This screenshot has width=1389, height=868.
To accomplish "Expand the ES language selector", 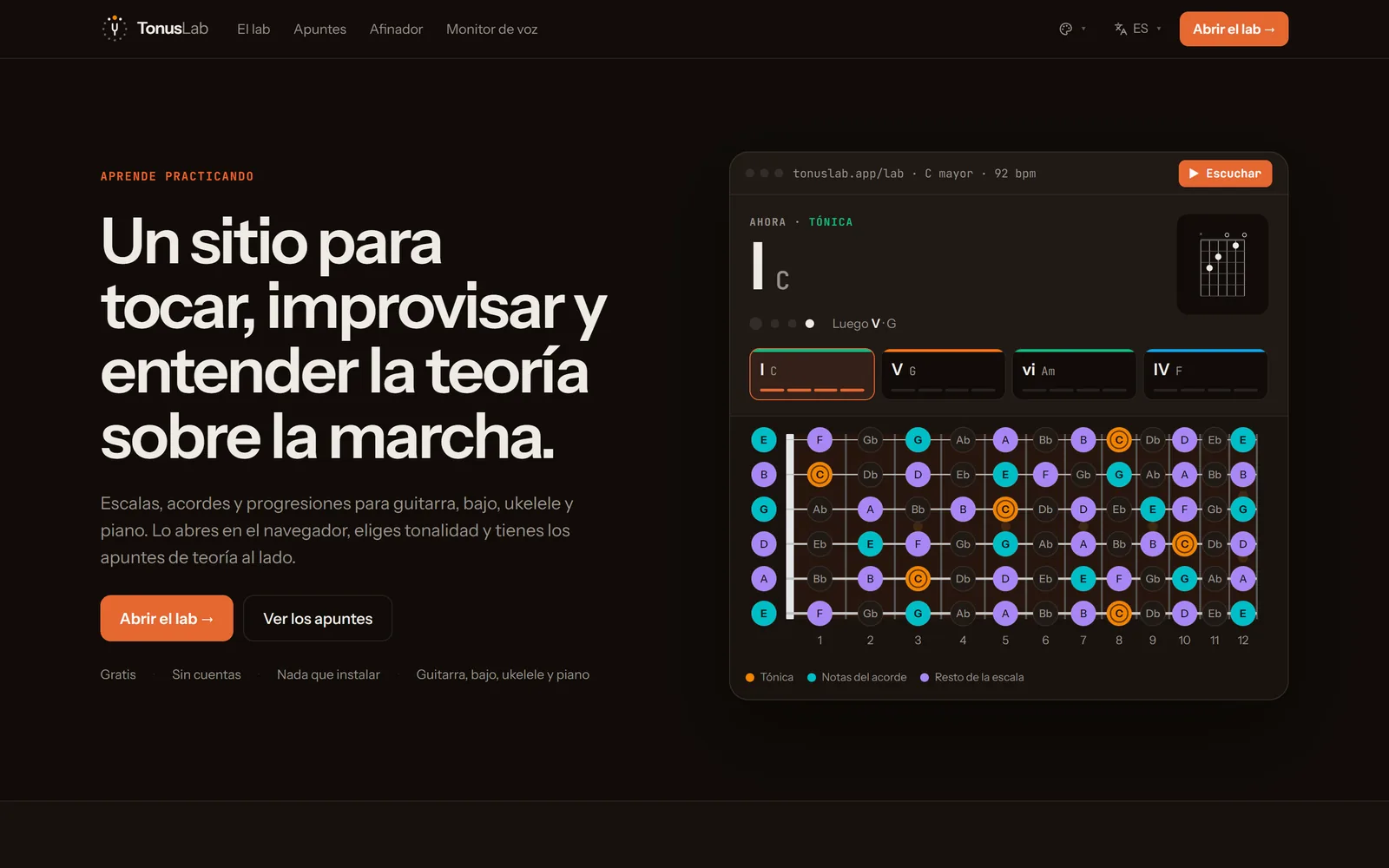I will pos(1138,29).
